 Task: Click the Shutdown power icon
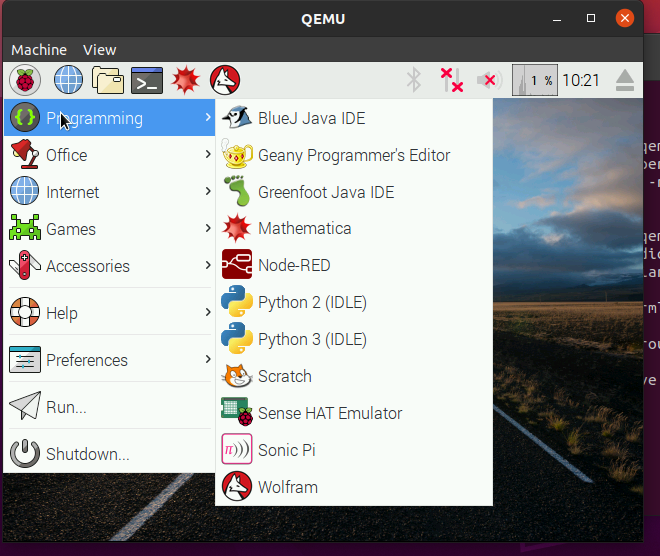25,453
